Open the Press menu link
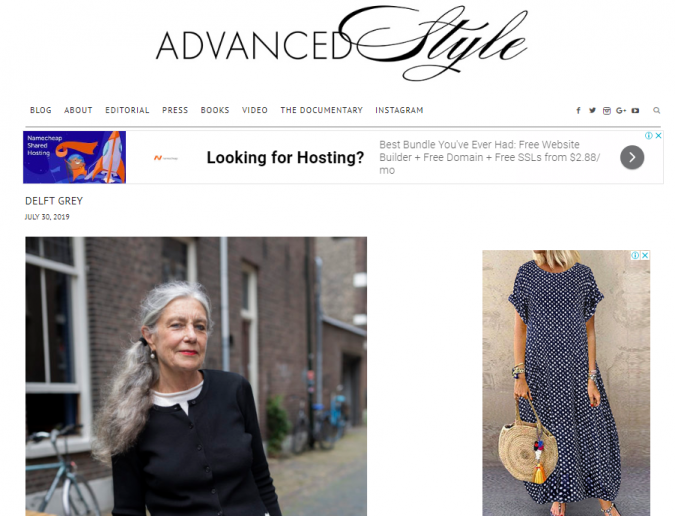Screen dimensions: 675x516 click(x=175, y=110)
